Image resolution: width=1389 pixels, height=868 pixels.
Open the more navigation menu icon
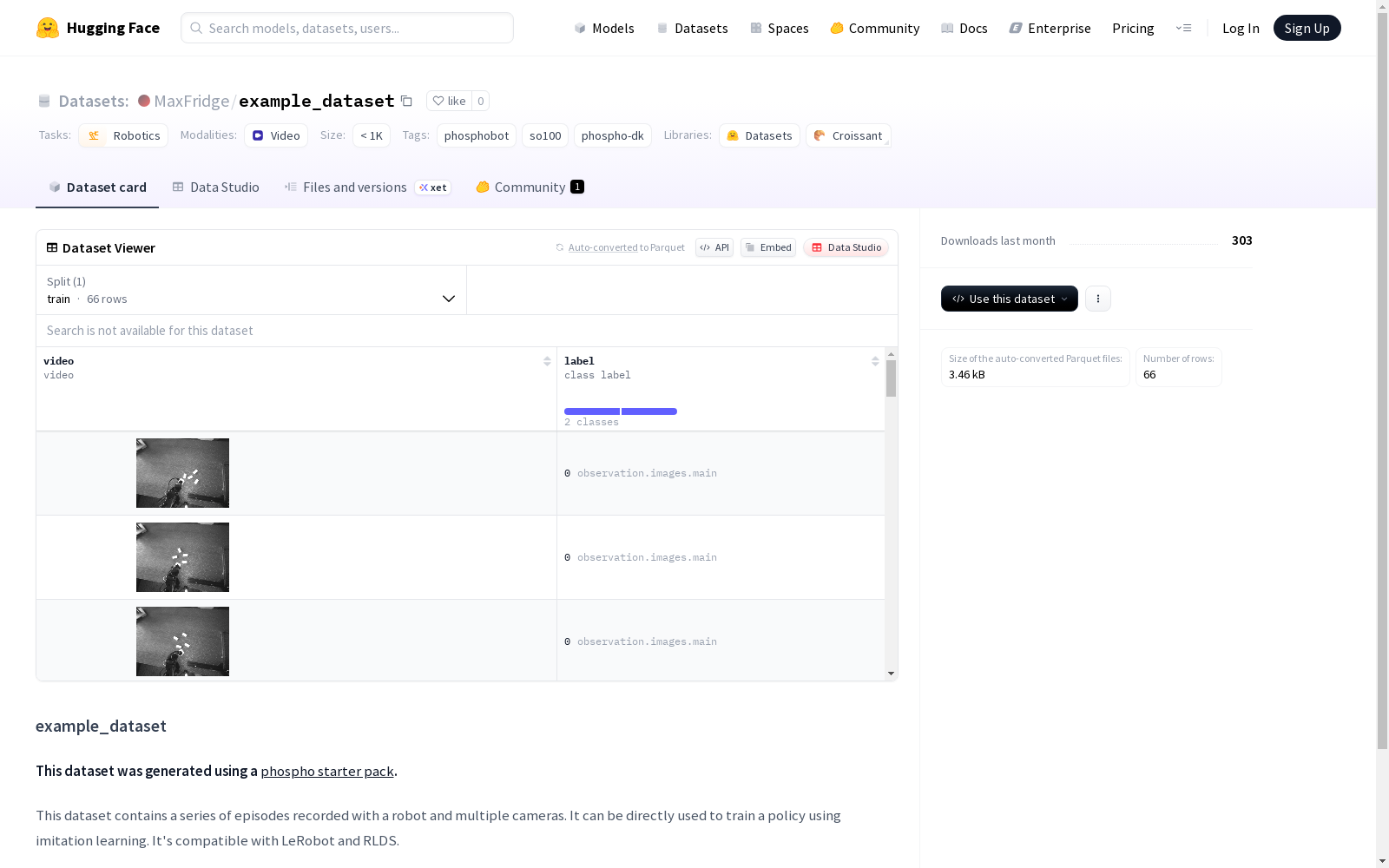click(1183, 28)
